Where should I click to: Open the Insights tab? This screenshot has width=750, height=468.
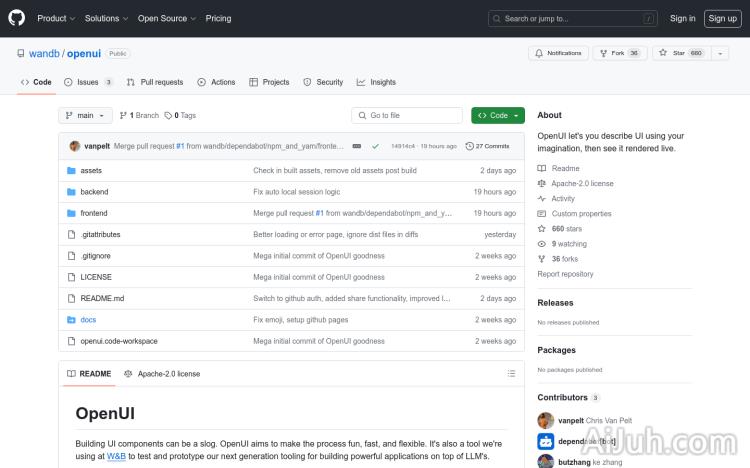point(376,82)
